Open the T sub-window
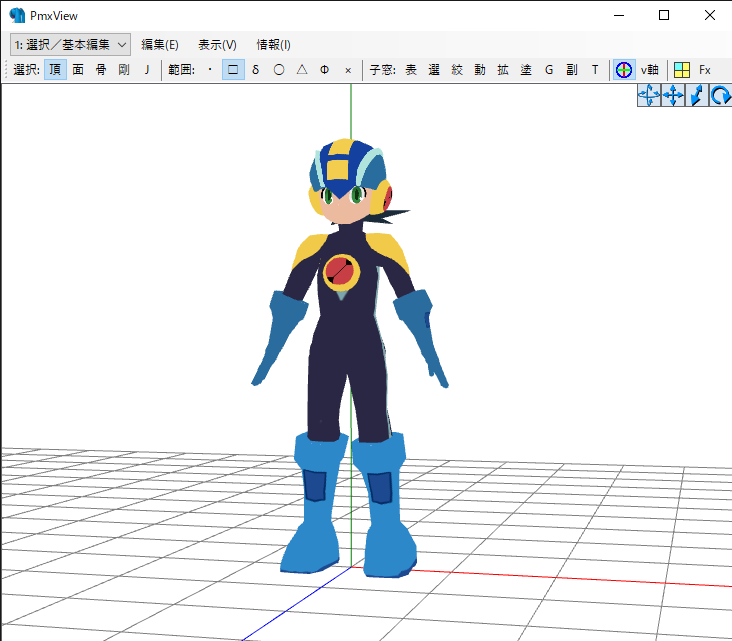The width and height of the screenshot is (732, 641). coord(595,70)
